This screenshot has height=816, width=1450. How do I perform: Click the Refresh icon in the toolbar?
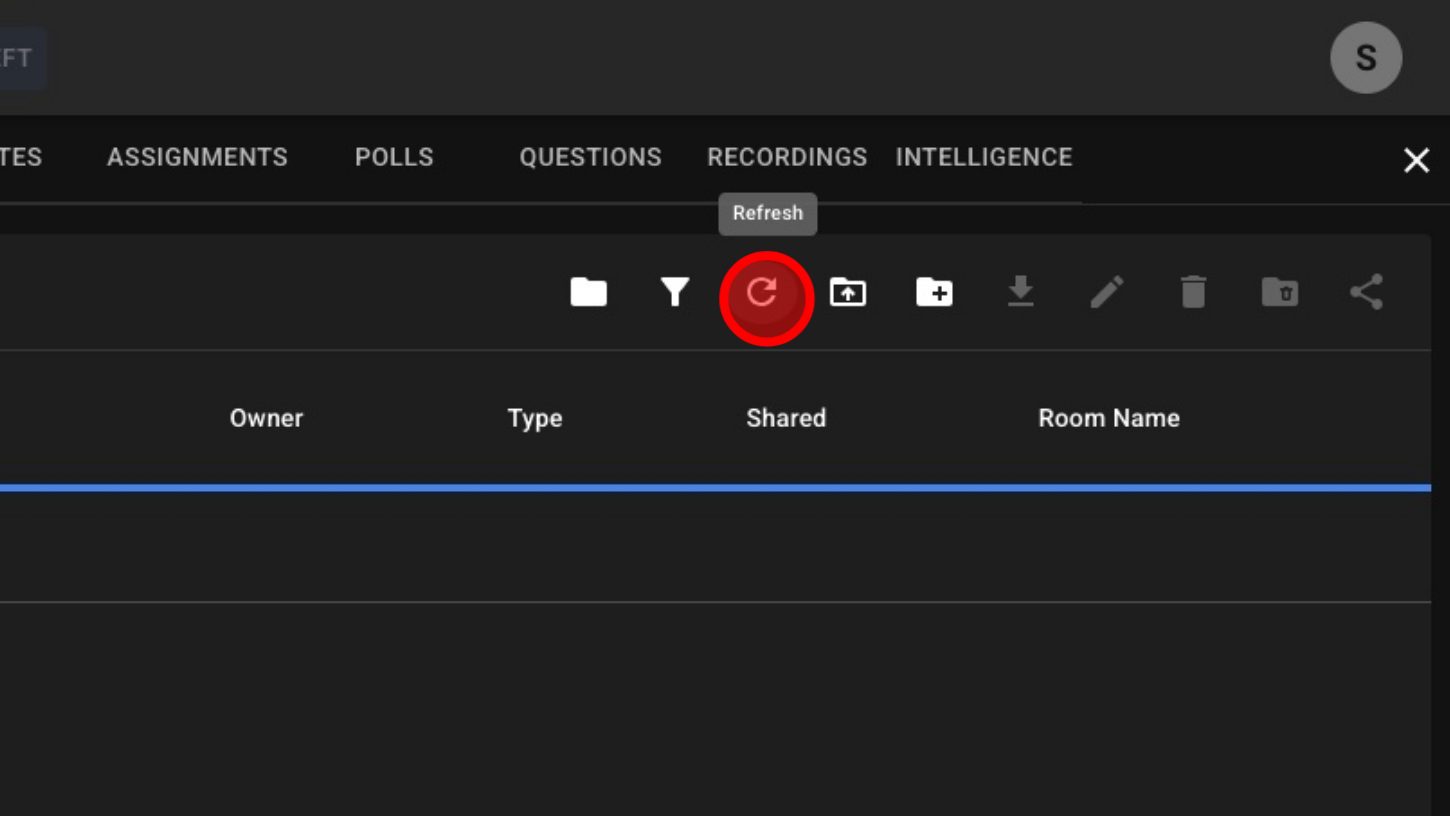pos(762,293)
